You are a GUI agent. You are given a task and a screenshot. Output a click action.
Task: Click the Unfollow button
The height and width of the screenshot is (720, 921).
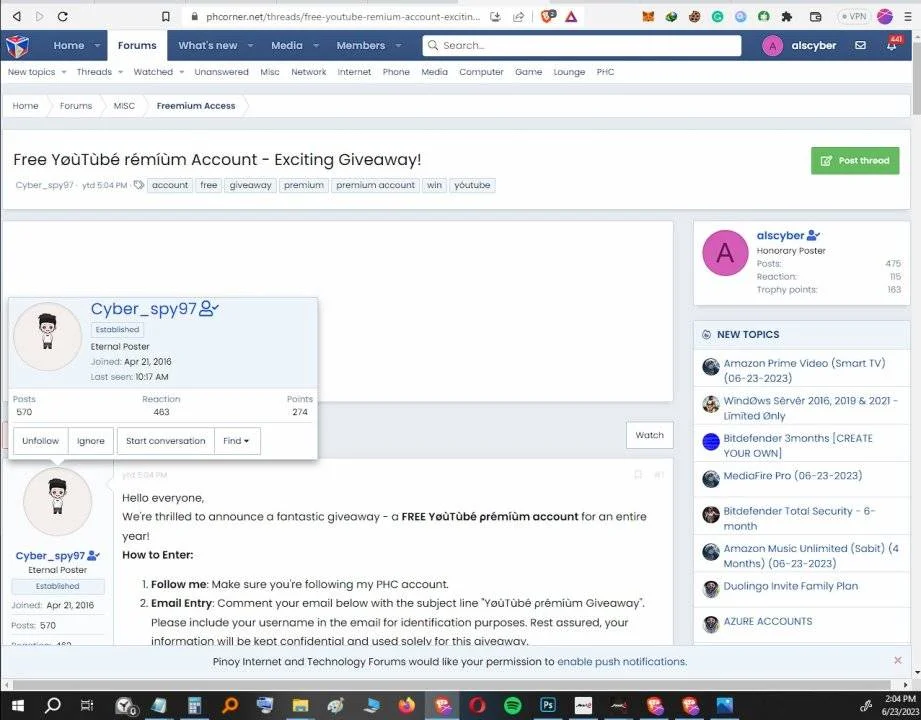[x=41, y=440]
